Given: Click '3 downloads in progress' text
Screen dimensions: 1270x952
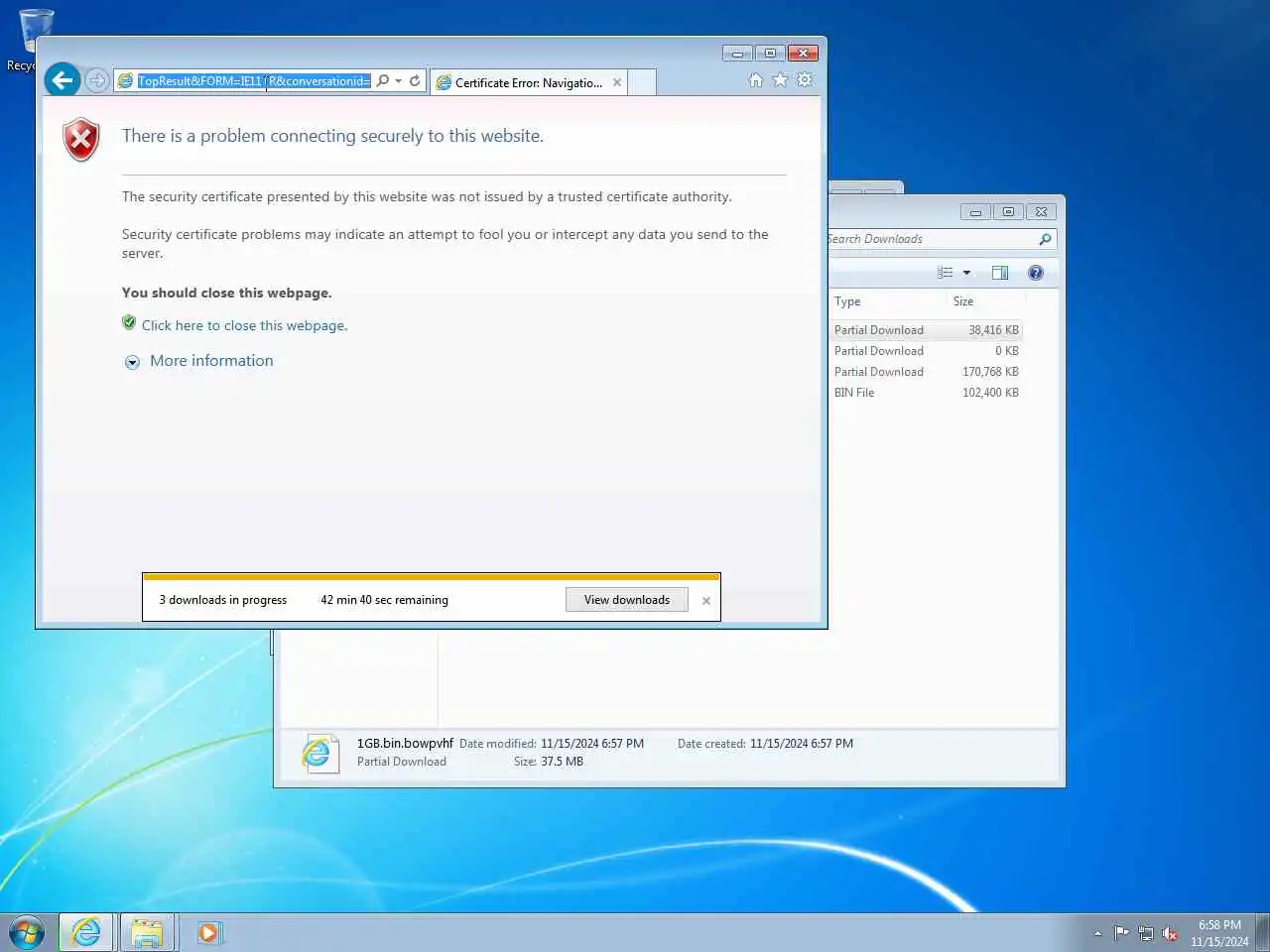Looking at the screenshot, I should coord(222,600).
